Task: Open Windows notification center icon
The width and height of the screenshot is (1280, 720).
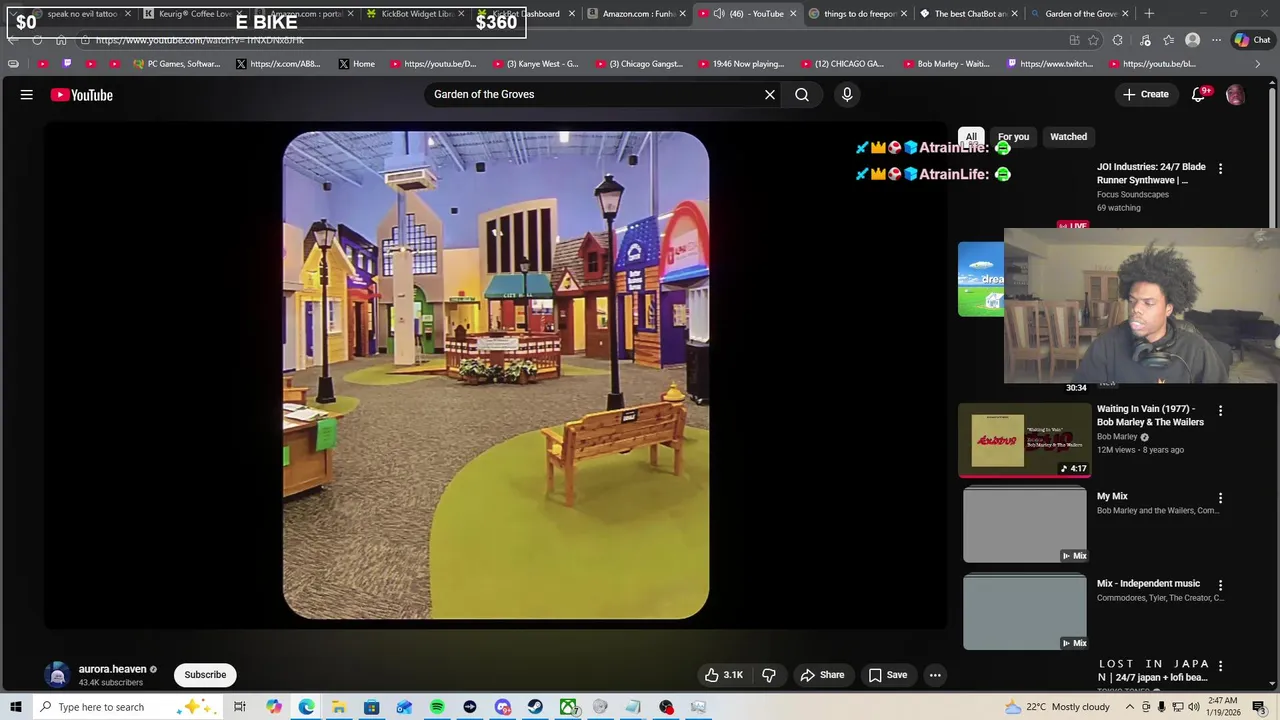Action: [1259, 707]
